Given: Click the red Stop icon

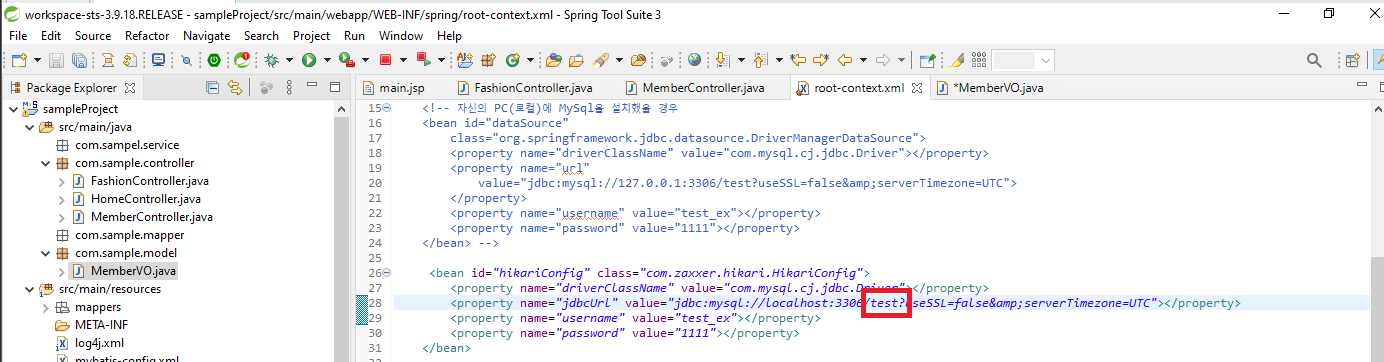Looking at the screenshot, I should click(385, 60).
